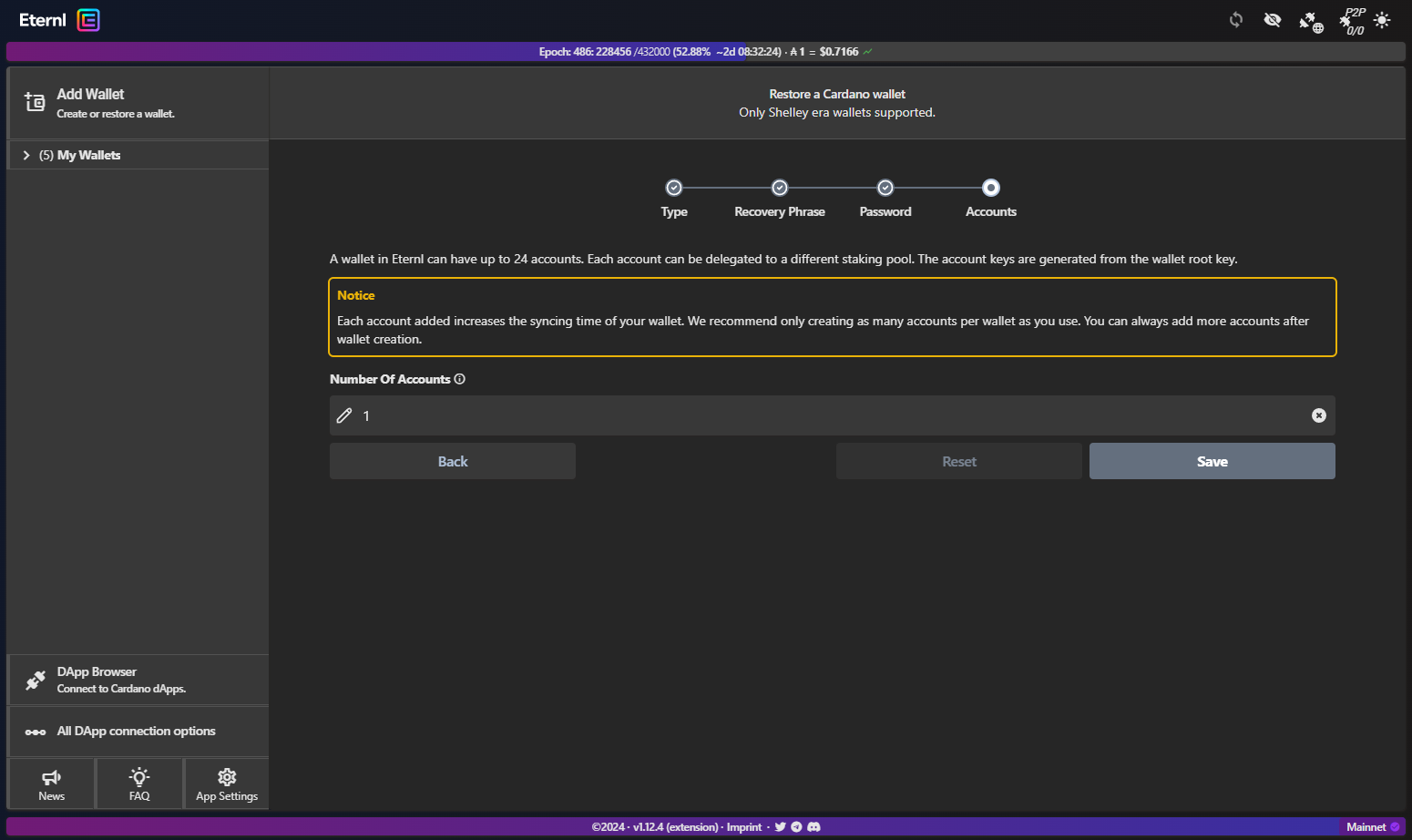Click the Add Wallet icon
This screenshot has width=1412, height=840.
coord(35,102)
